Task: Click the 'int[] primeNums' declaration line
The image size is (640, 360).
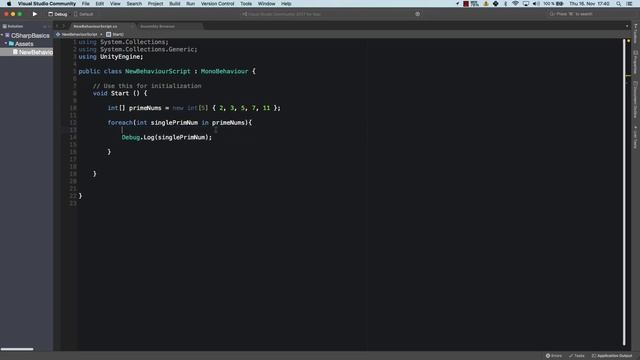Action: click(x=194, y=108)
